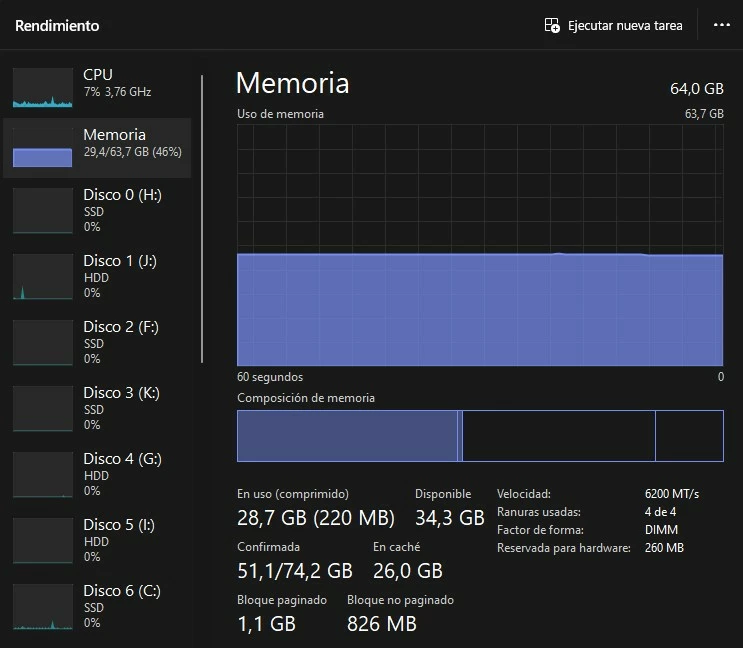The image size is (743, 648).
Task: Click the Ejecutar nueva tarea label
Action: click(x=625, y=26)
